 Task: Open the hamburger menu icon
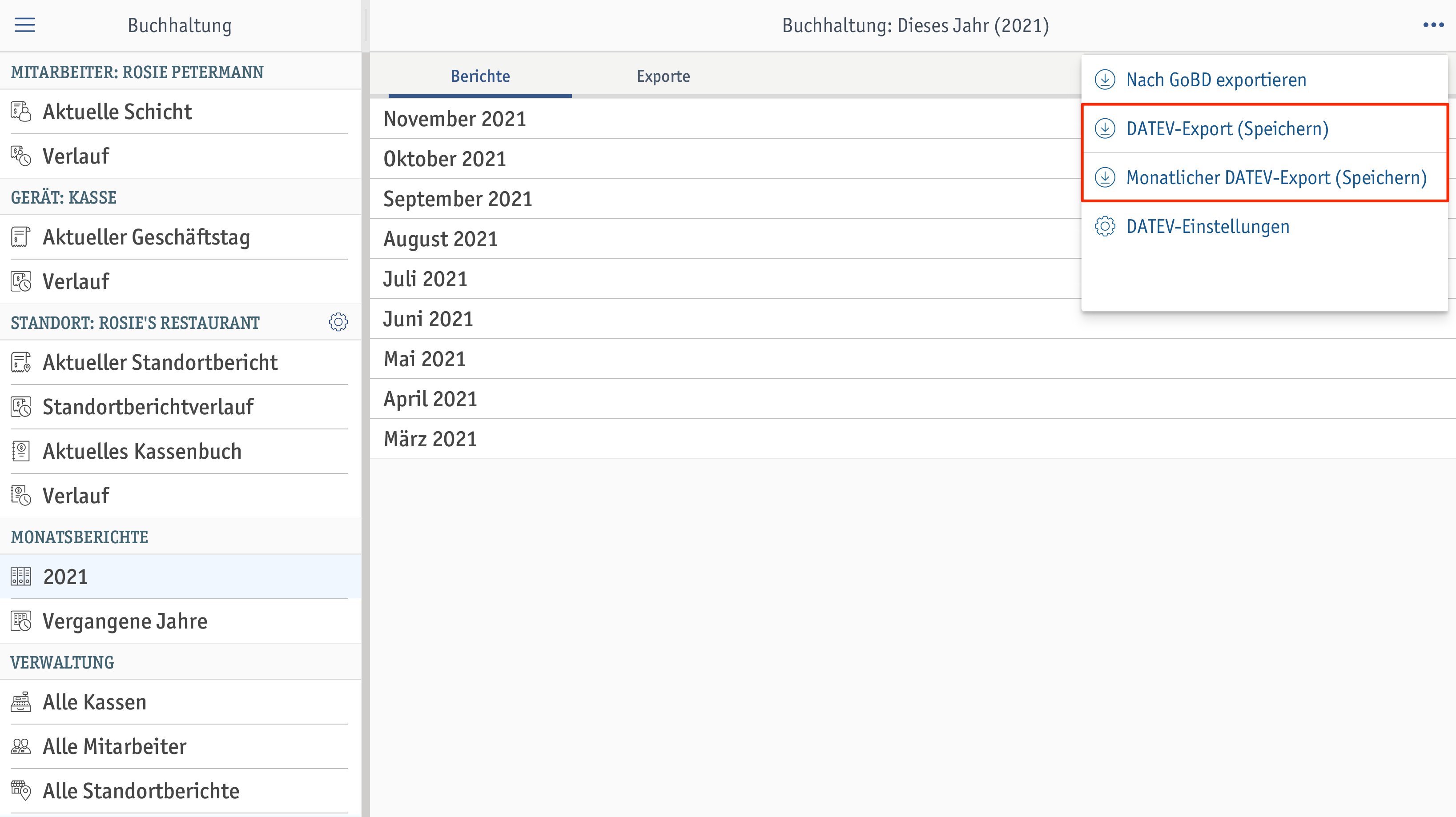(x=25, y=25)
